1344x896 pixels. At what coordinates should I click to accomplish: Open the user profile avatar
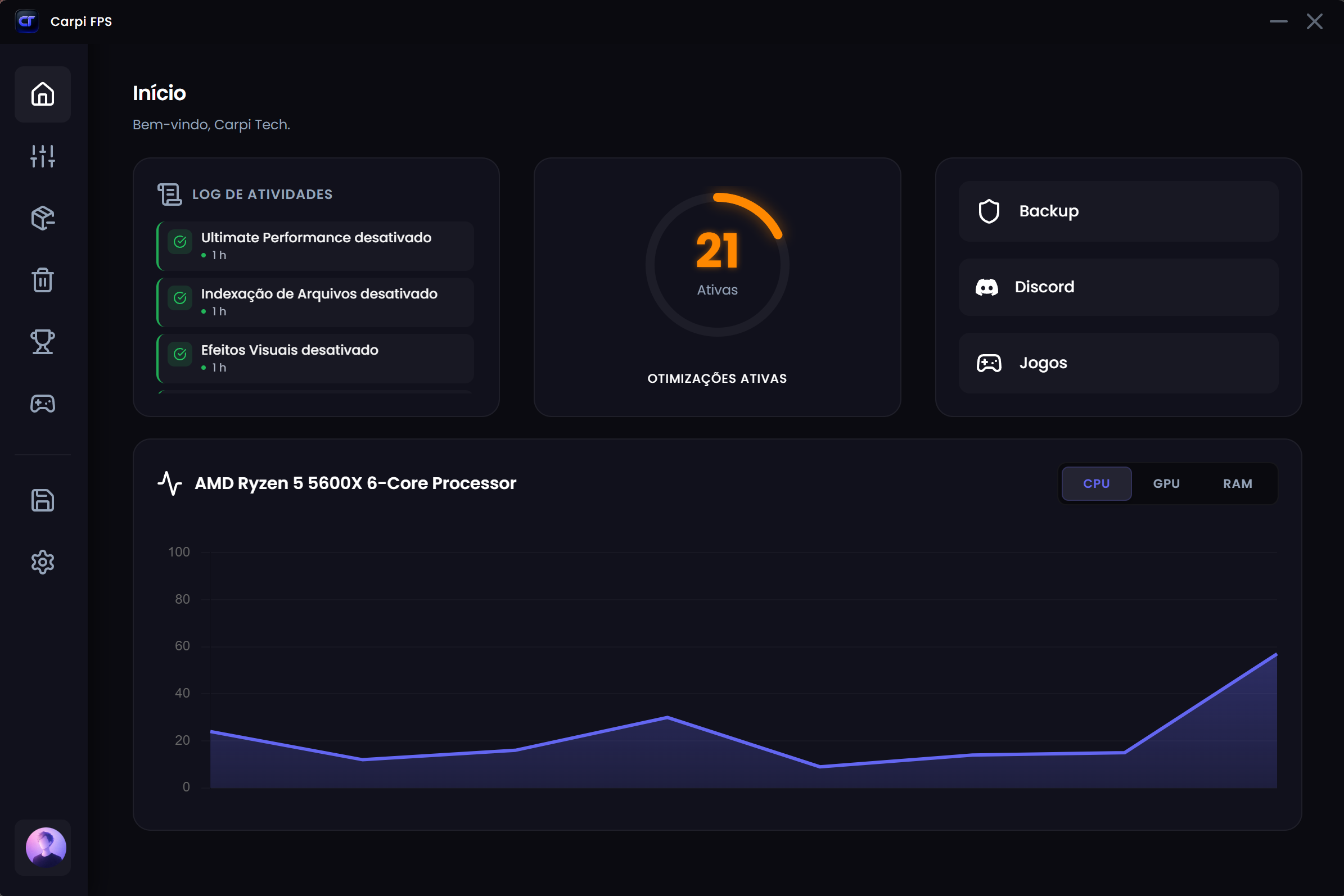[43, 848]
